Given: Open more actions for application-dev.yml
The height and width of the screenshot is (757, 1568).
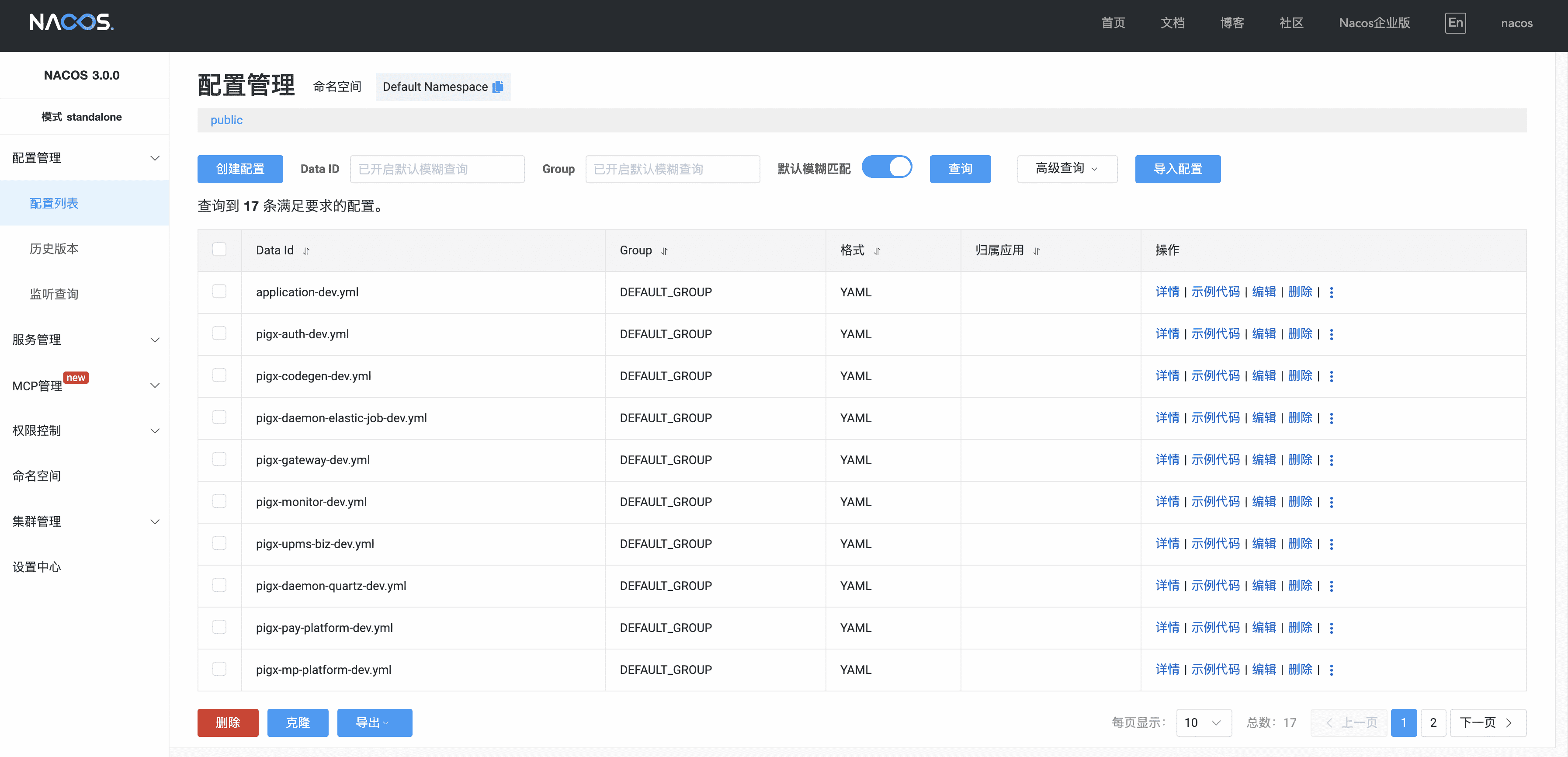Looking at the screenshot, I should point(1331,292).
